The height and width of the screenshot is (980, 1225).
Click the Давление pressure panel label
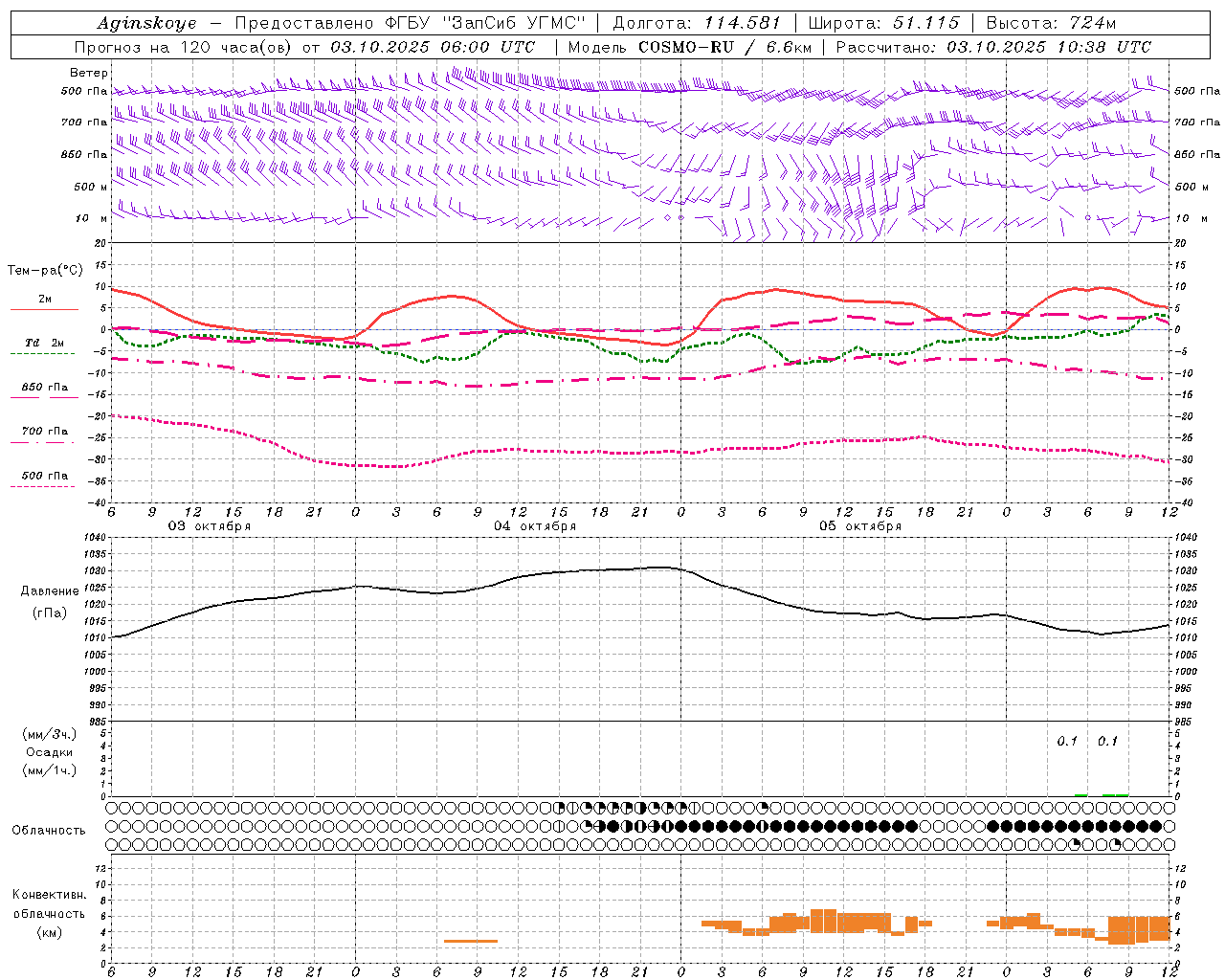(x=51, y=591)
